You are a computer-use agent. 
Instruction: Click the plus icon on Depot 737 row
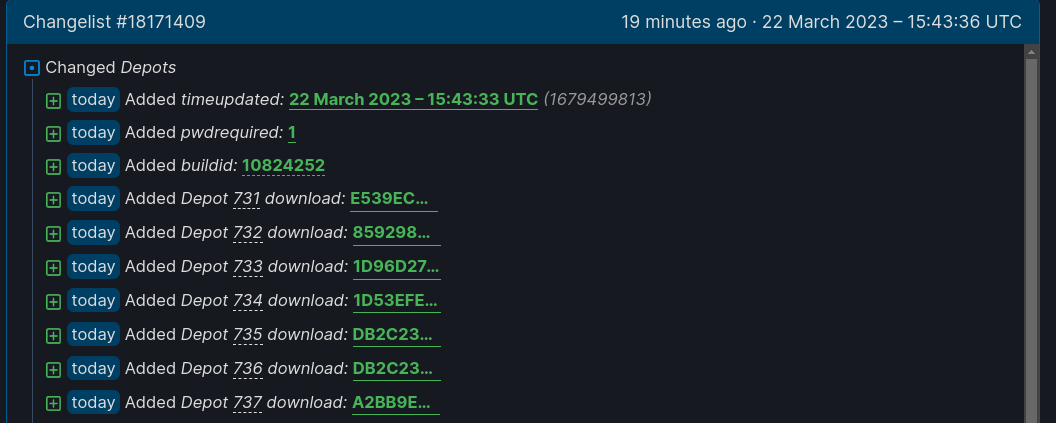pos(53,403)
